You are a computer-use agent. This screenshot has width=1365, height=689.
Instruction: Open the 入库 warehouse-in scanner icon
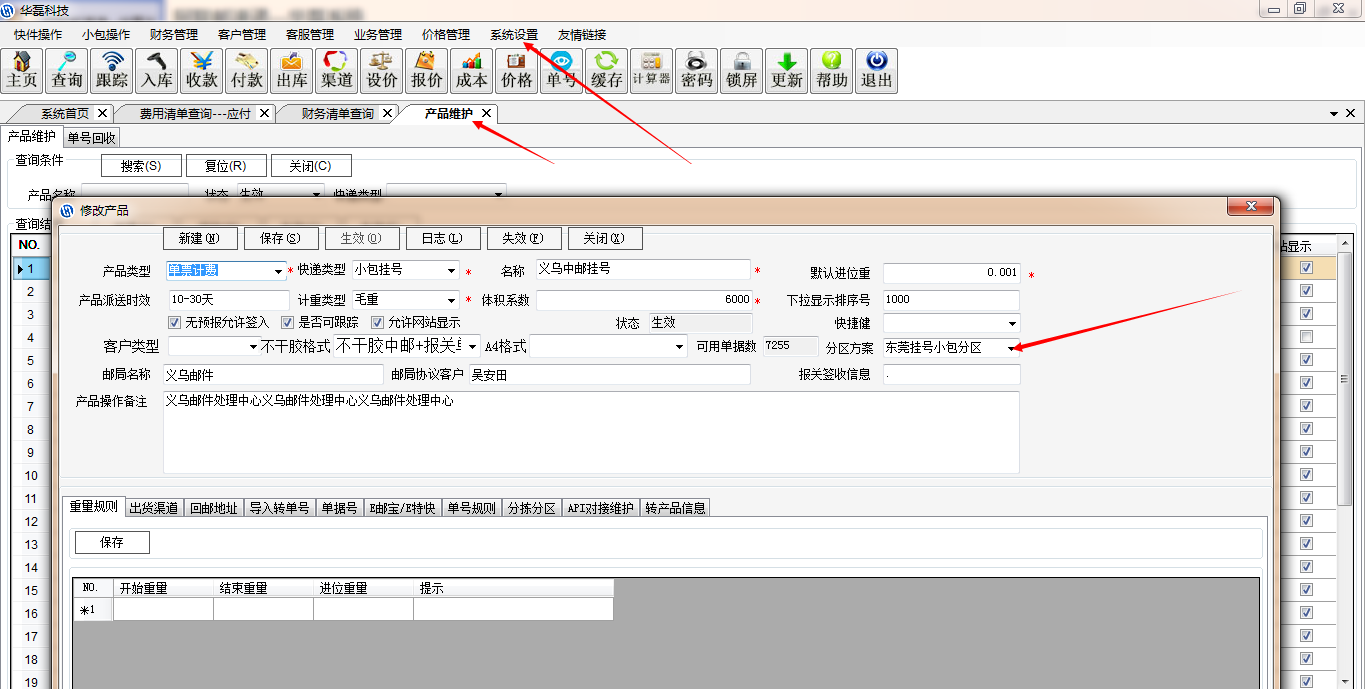157,71
